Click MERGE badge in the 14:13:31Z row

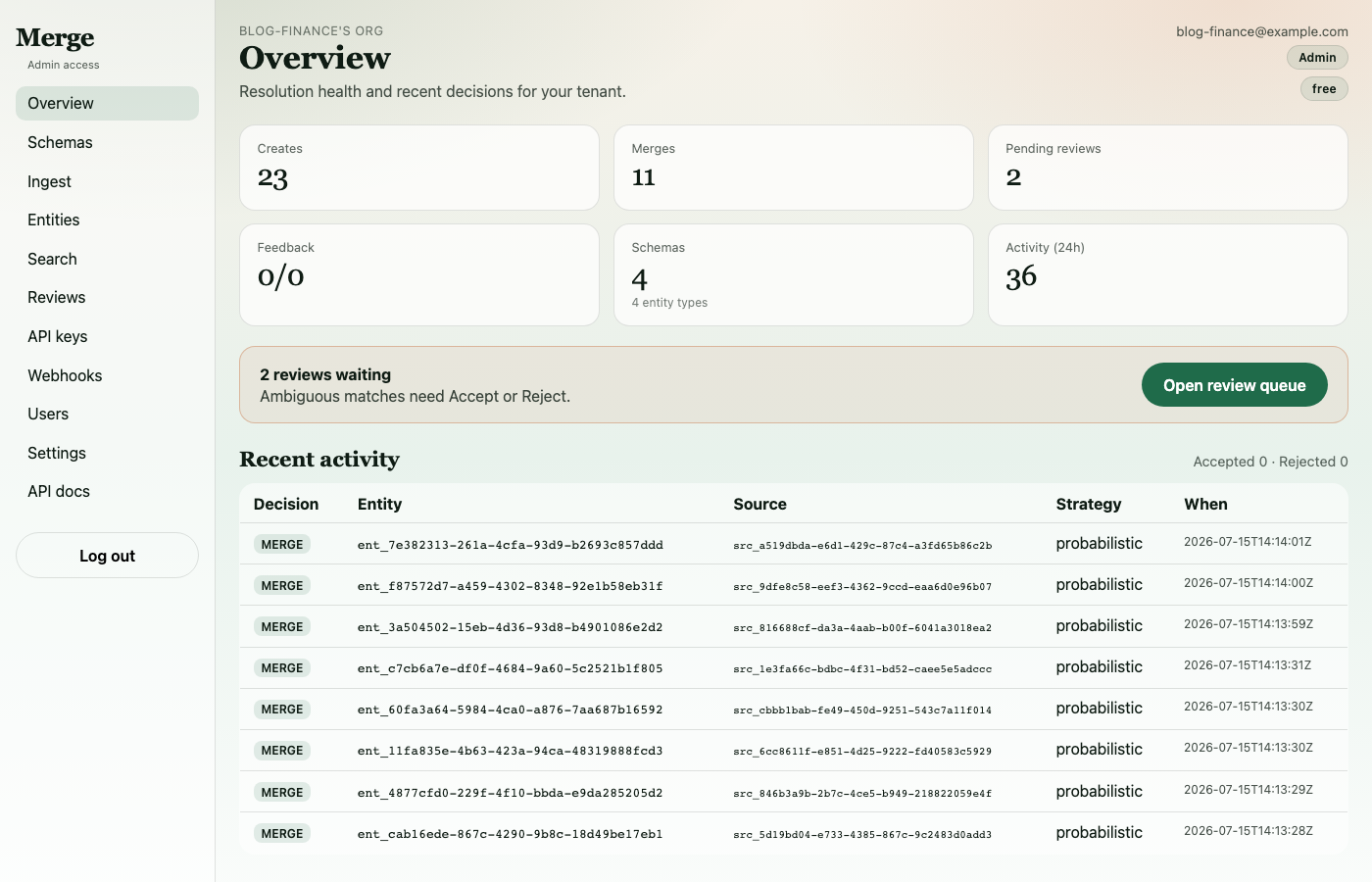[282, 668]
